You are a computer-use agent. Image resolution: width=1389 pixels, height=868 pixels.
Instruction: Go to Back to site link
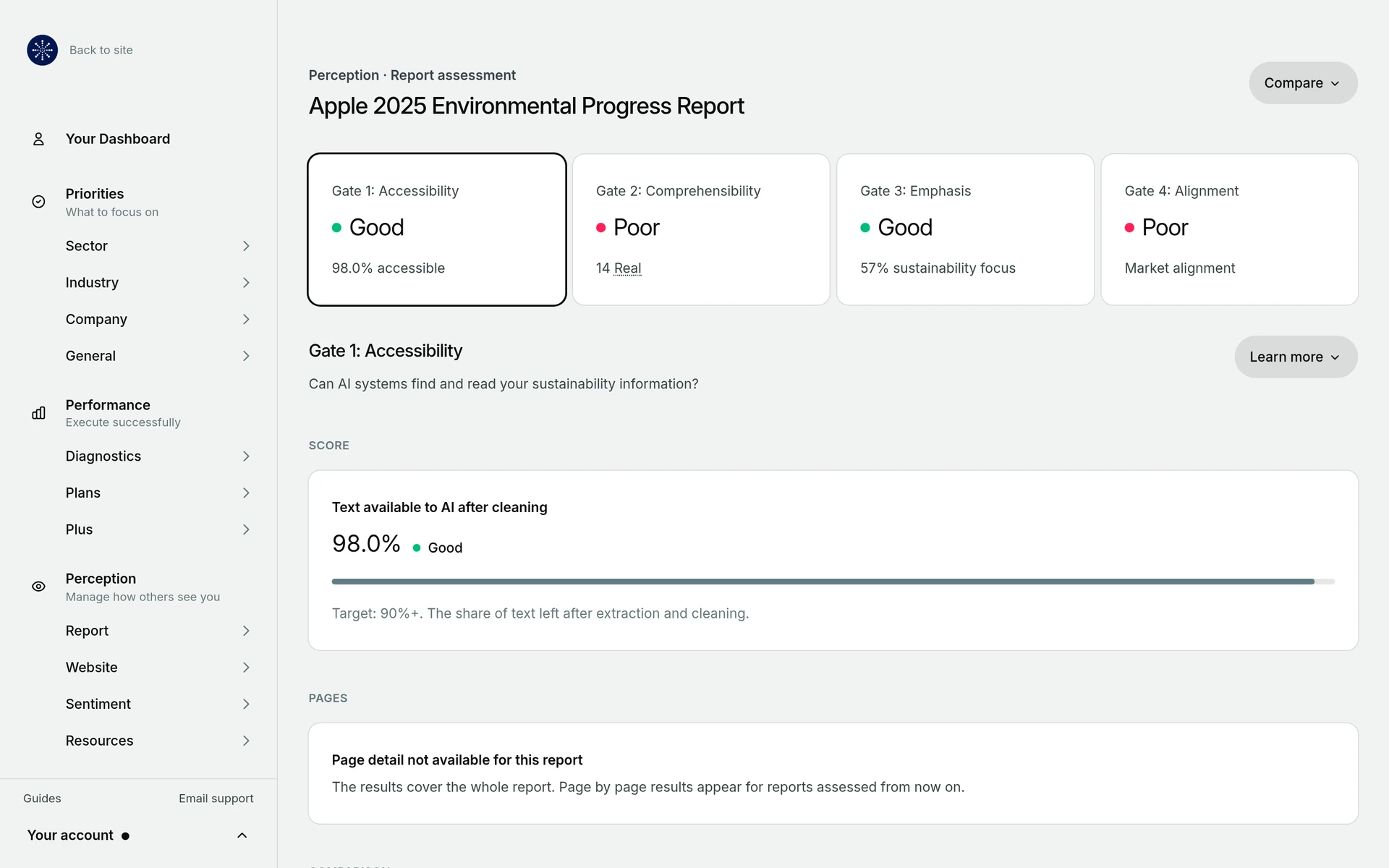pyautogui.click(x=101, y=50)
